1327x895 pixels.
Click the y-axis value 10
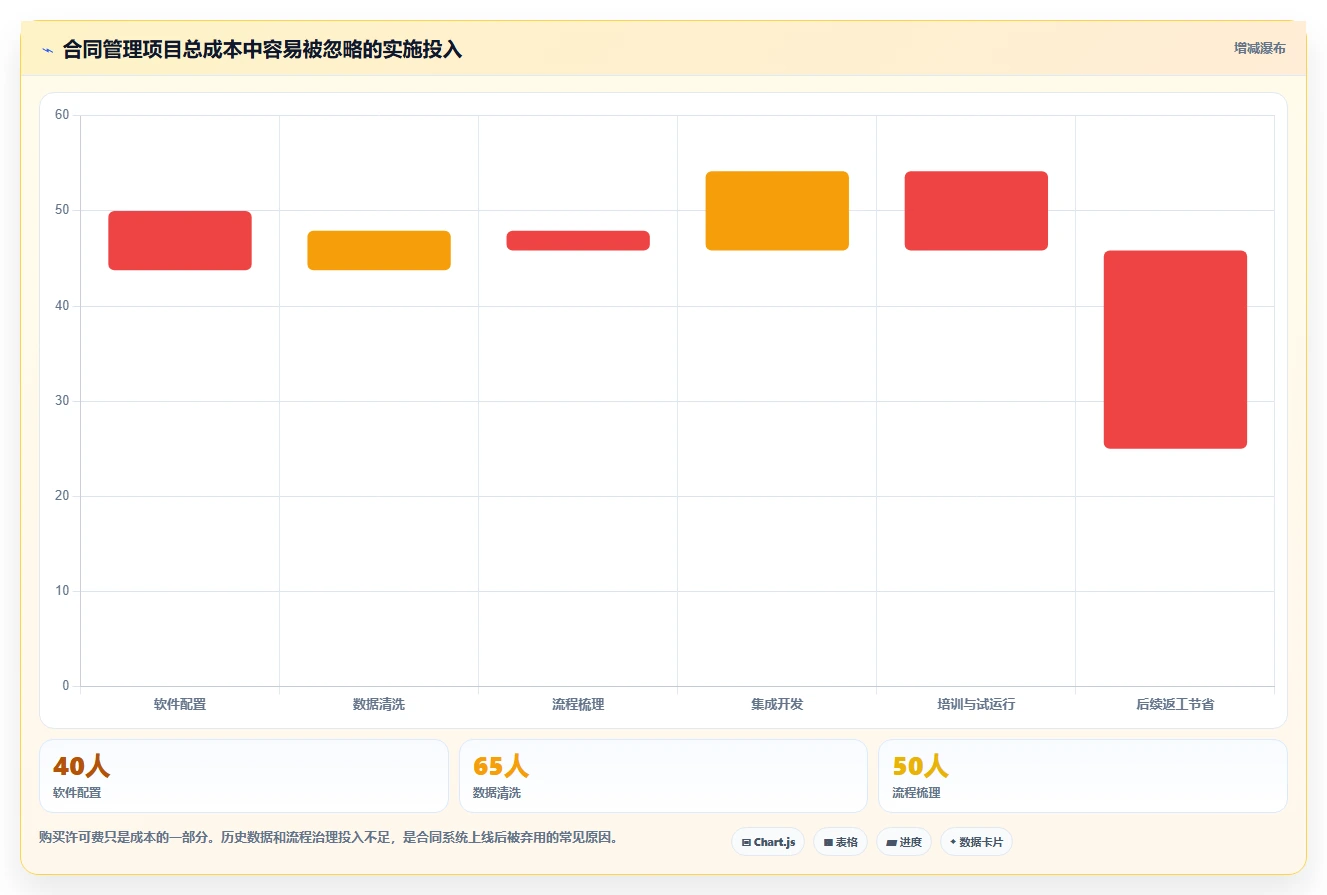pos(62,590)
